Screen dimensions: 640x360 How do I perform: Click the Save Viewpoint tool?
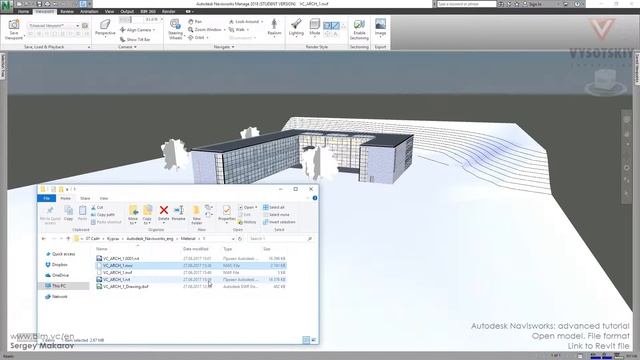coord(13,30)
